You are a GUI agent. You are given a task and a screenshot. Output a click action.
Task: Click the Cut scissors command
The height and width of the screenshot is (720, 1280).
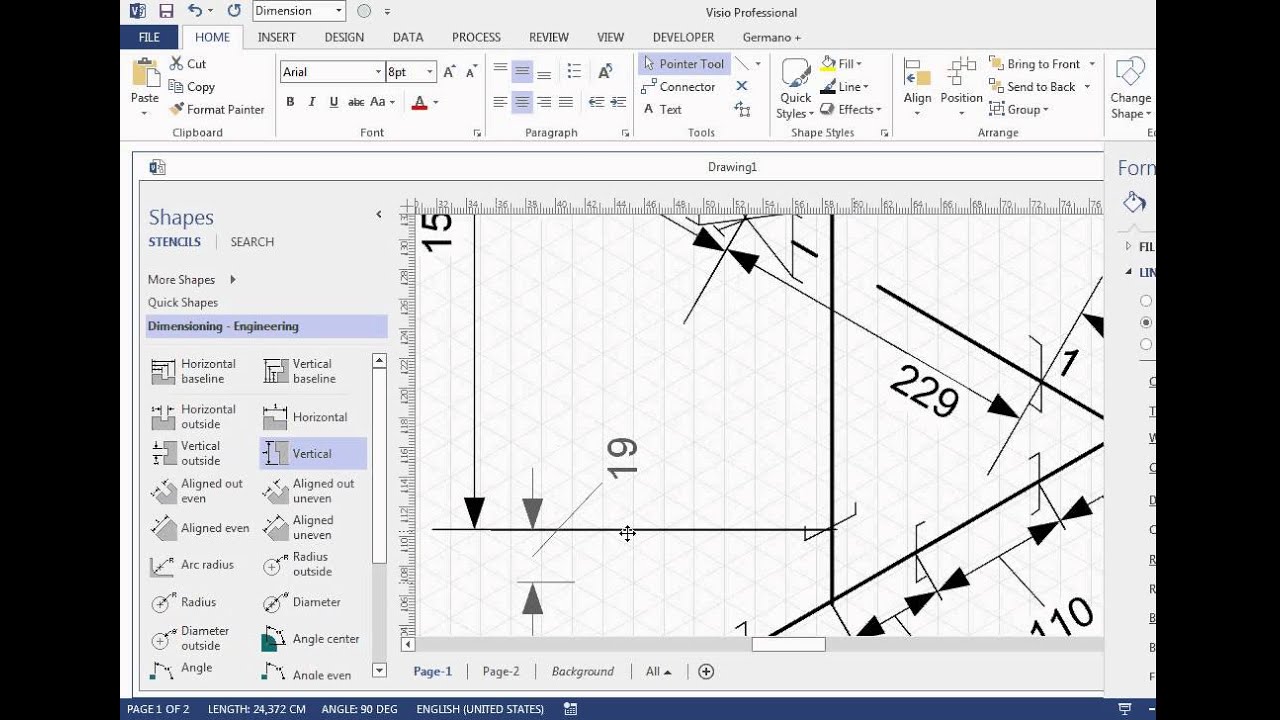point(187,64)
